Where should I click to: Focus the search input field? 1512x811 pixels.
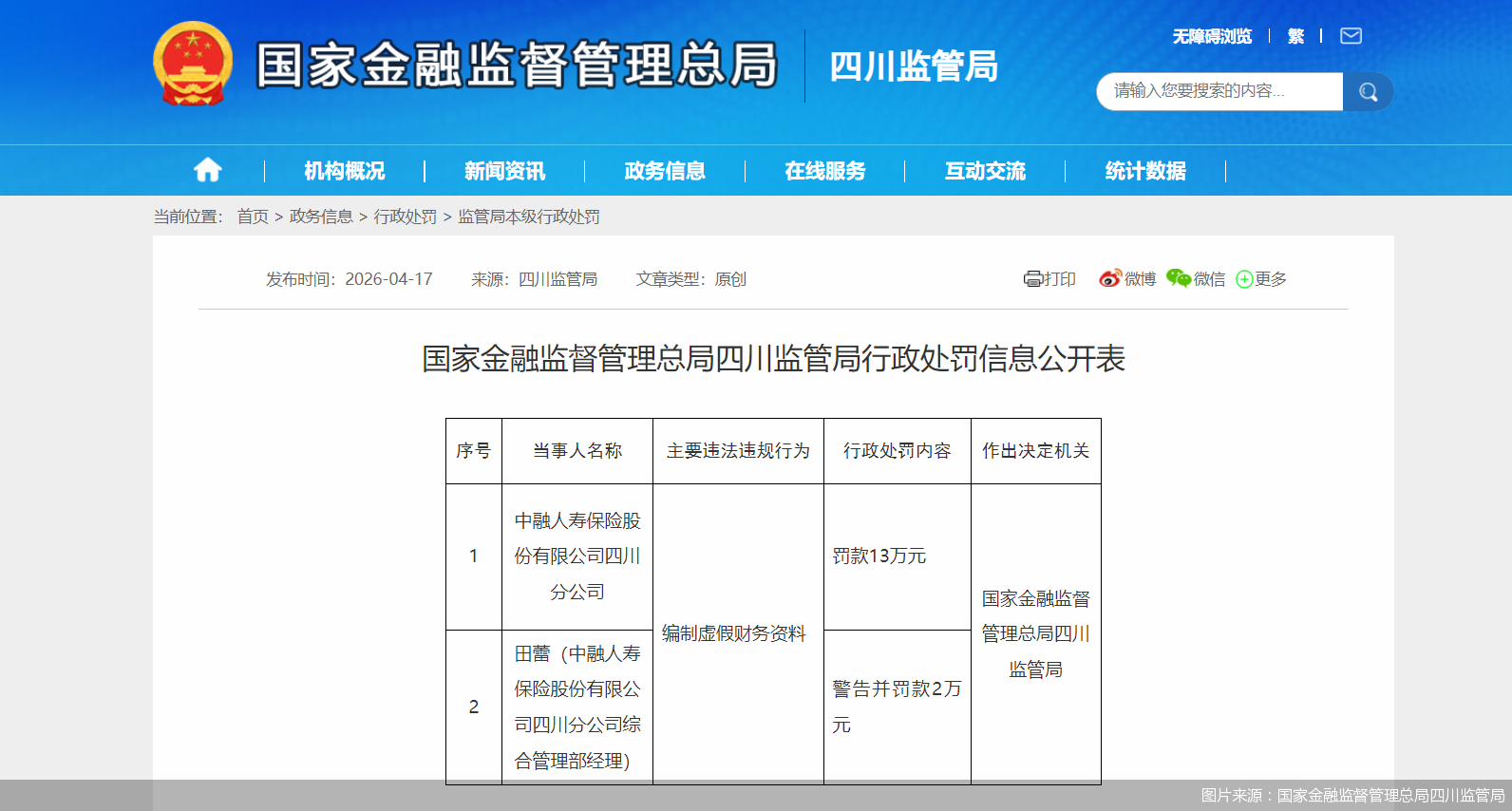coord(1219,91)
